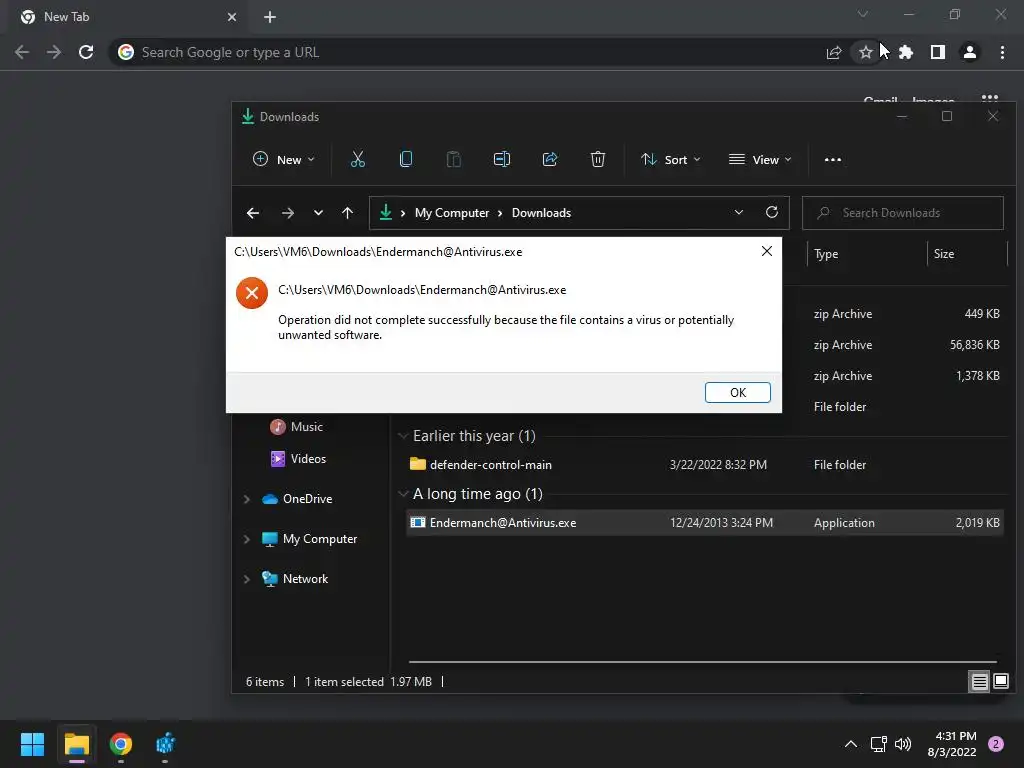The image size is (1024, 768).
Task: Open the New dropdown in Explorer
Action: click(283, 159)
